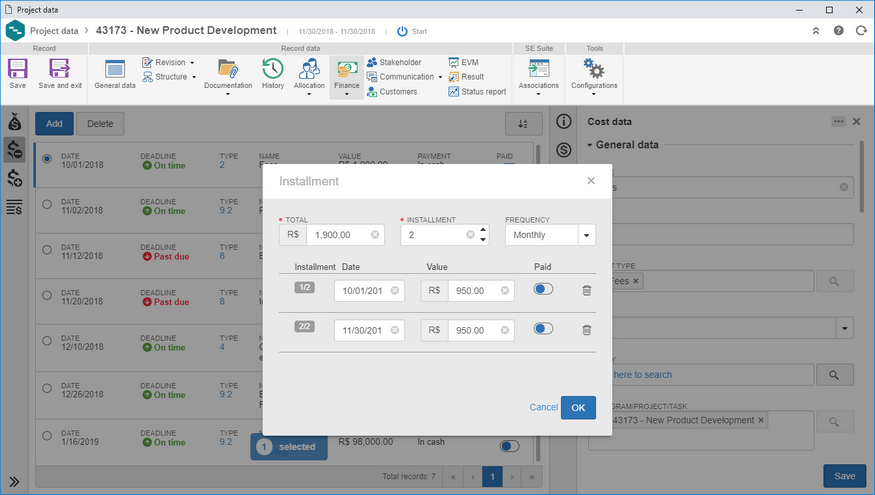Increase installment count with up arrow

click(x=483, y=230)
